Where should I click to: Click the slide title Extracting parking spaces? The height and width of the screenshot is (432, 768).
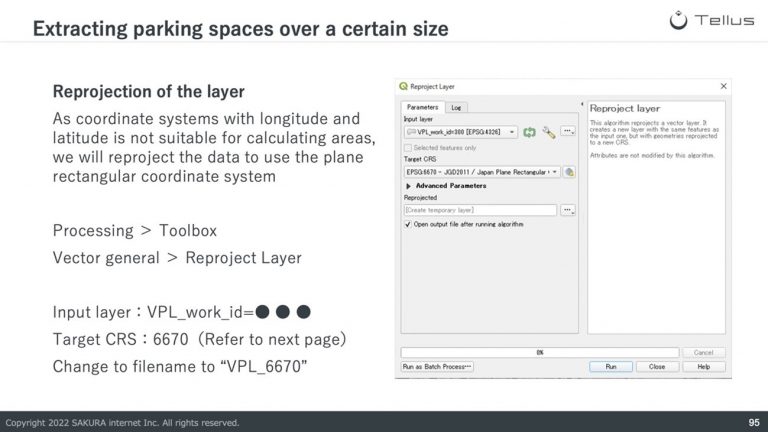click(240, 29)
